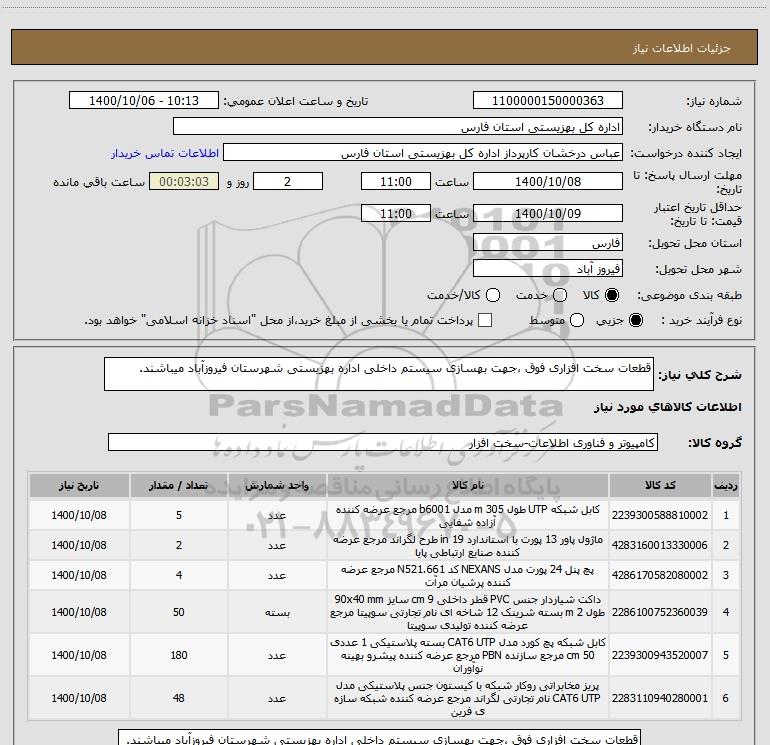Click the surface-mount keystone socket item name

click(468, 698)
